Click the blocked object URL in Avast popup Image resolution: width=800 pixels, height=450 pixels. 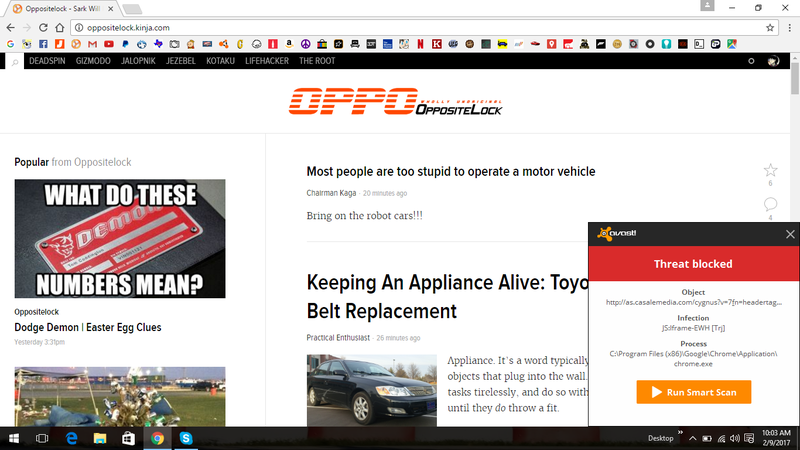(x=693, y=303)
